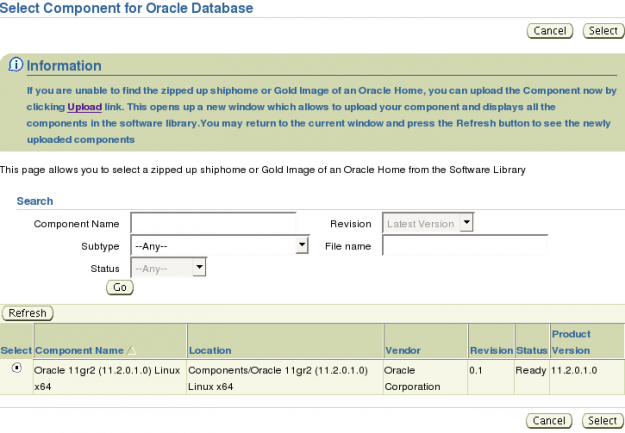625x433 pixels.
Task: Click the page title Select Component for Oracle Database
Action: pyautogui.click(x=126, y=8)
